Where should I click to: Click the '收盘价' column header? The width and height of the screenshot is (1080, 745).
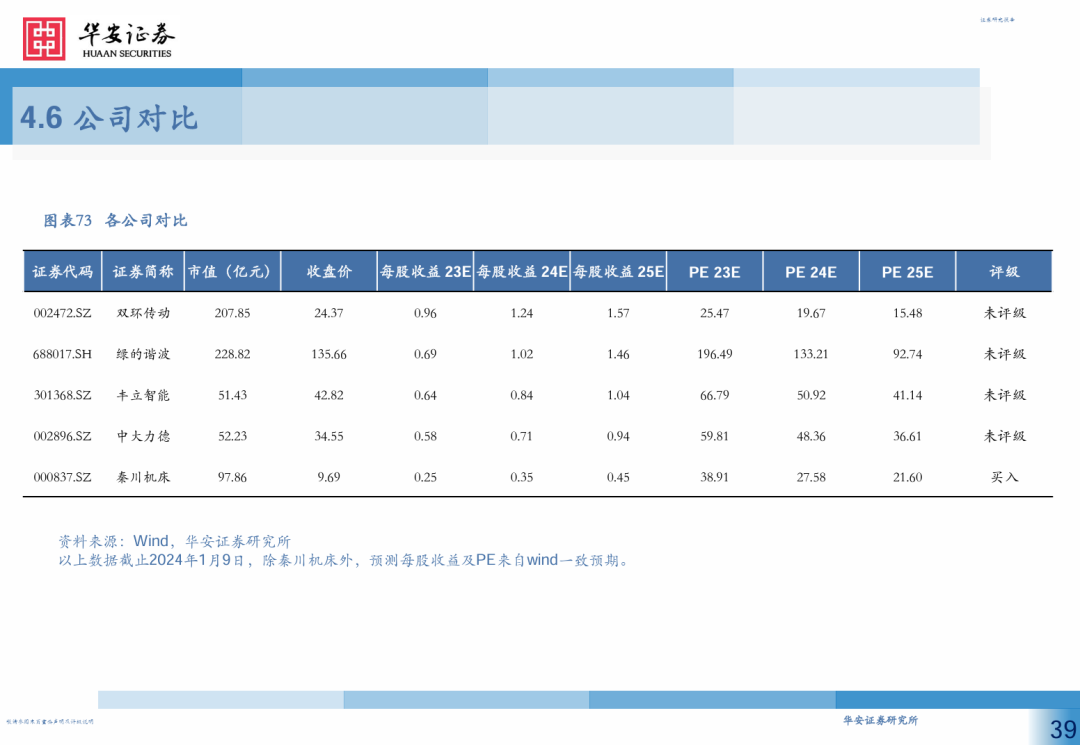(x=329, y=271)
